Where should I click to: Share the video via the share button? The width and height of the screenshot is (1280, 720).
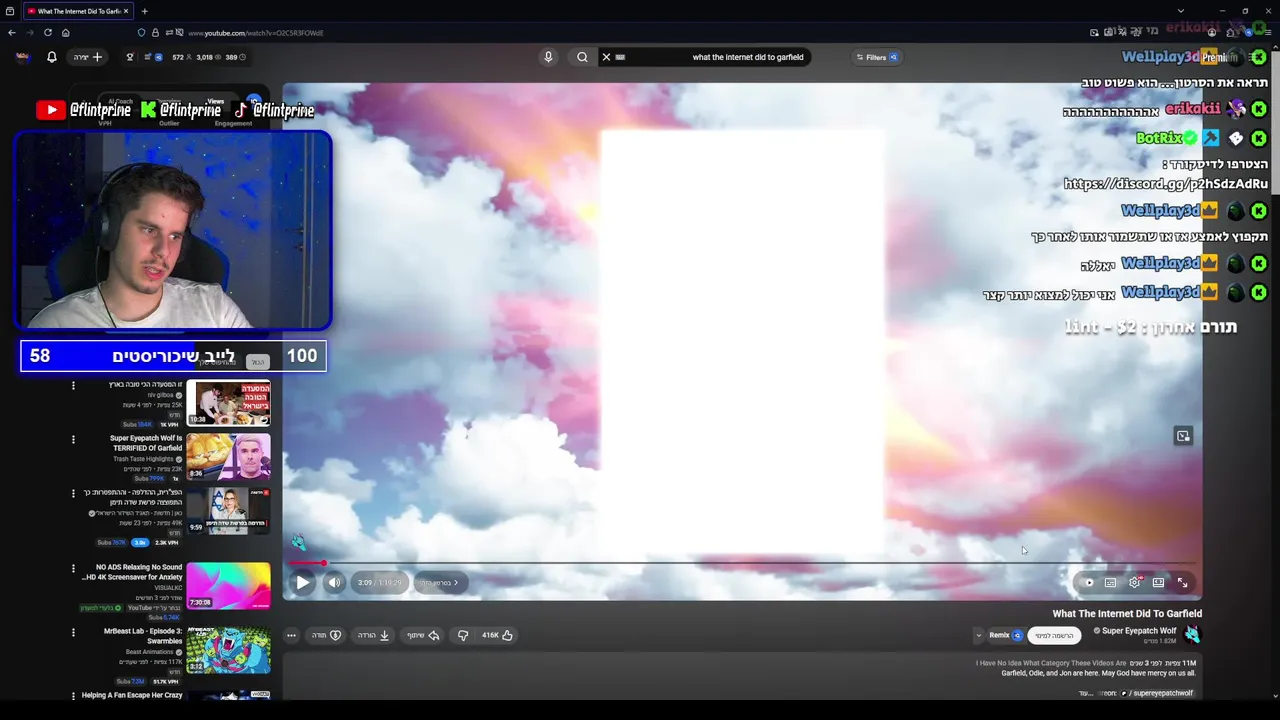coord(422,635)
